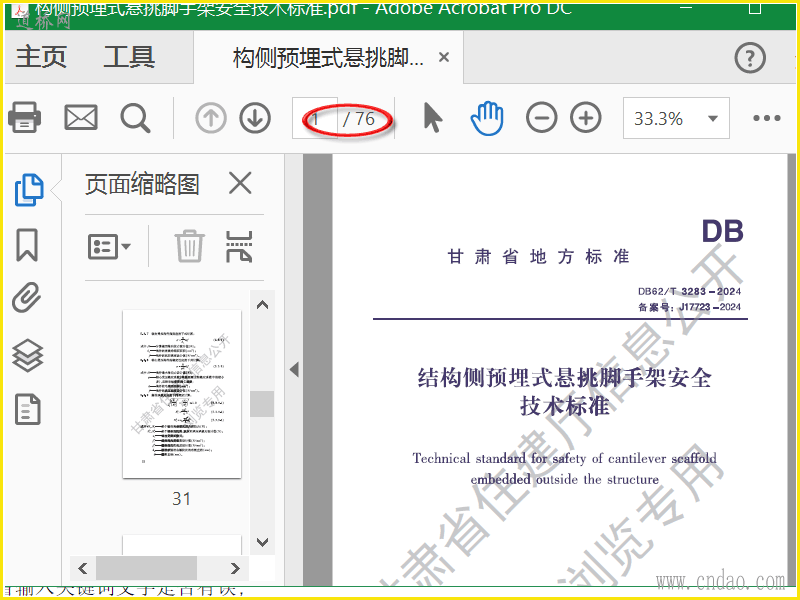Click the horizontal scrollbar thumb in thumbnails

[x=146, y=568]
